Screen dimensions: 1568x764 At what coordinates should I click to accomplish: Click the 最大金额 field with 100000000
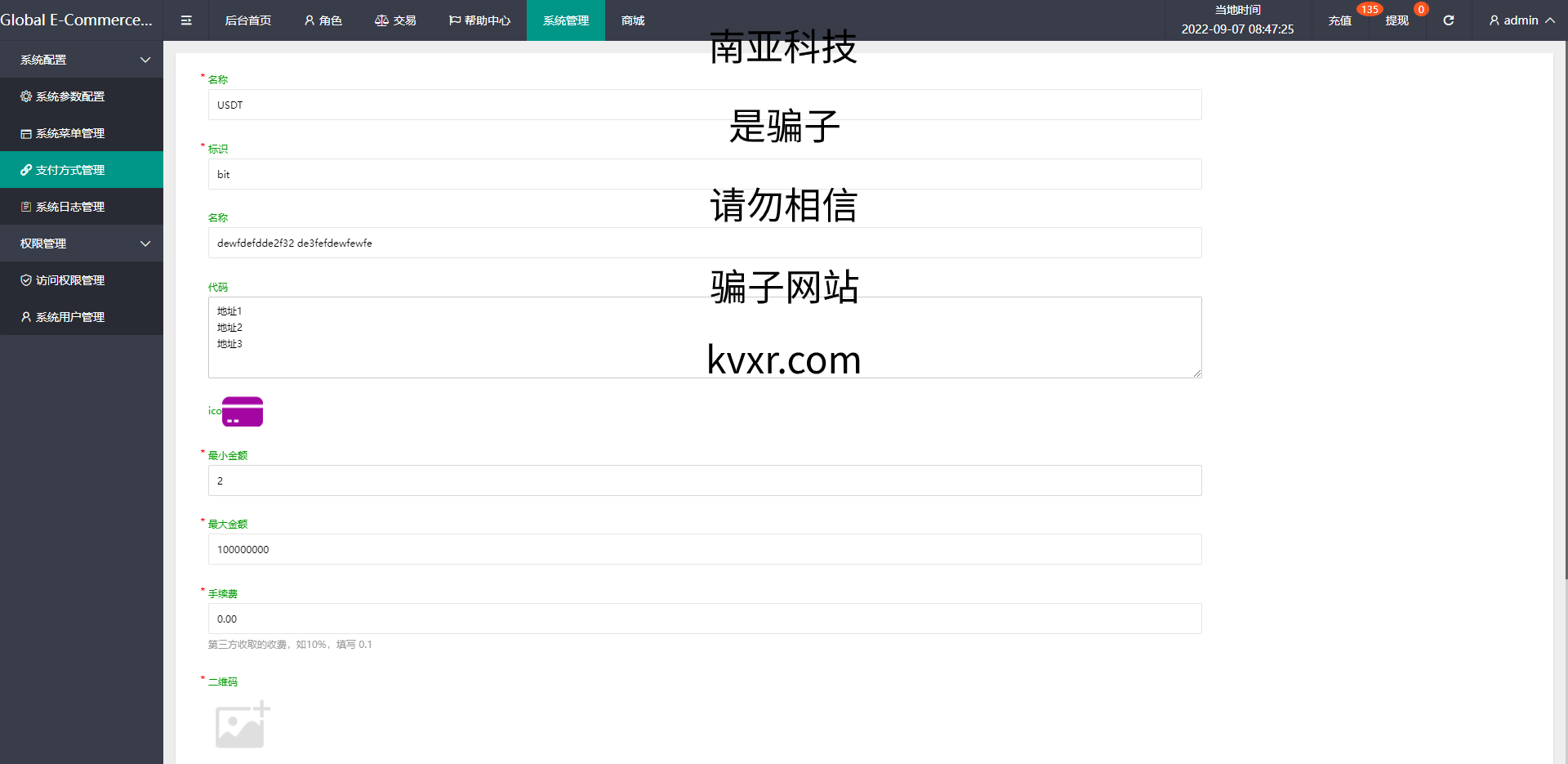pos(705,549)
